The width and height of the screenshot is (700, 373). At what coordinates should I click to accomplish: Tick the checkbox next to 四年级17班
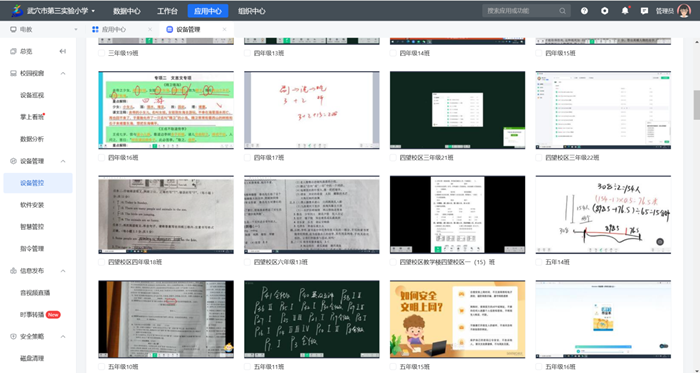[x=247, y=157]
